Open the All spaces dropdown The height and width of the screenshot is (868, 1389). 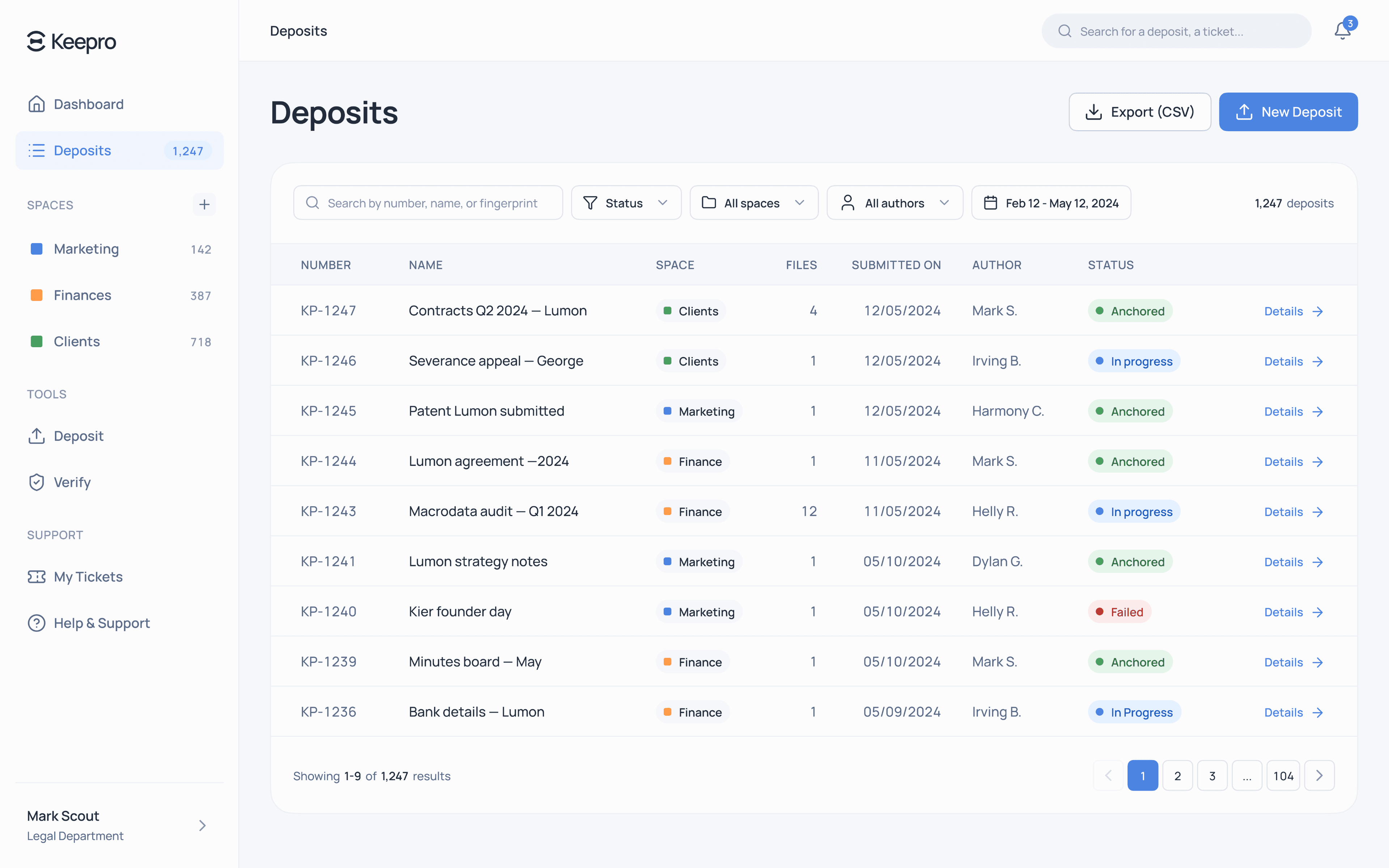tap(753, 203)
